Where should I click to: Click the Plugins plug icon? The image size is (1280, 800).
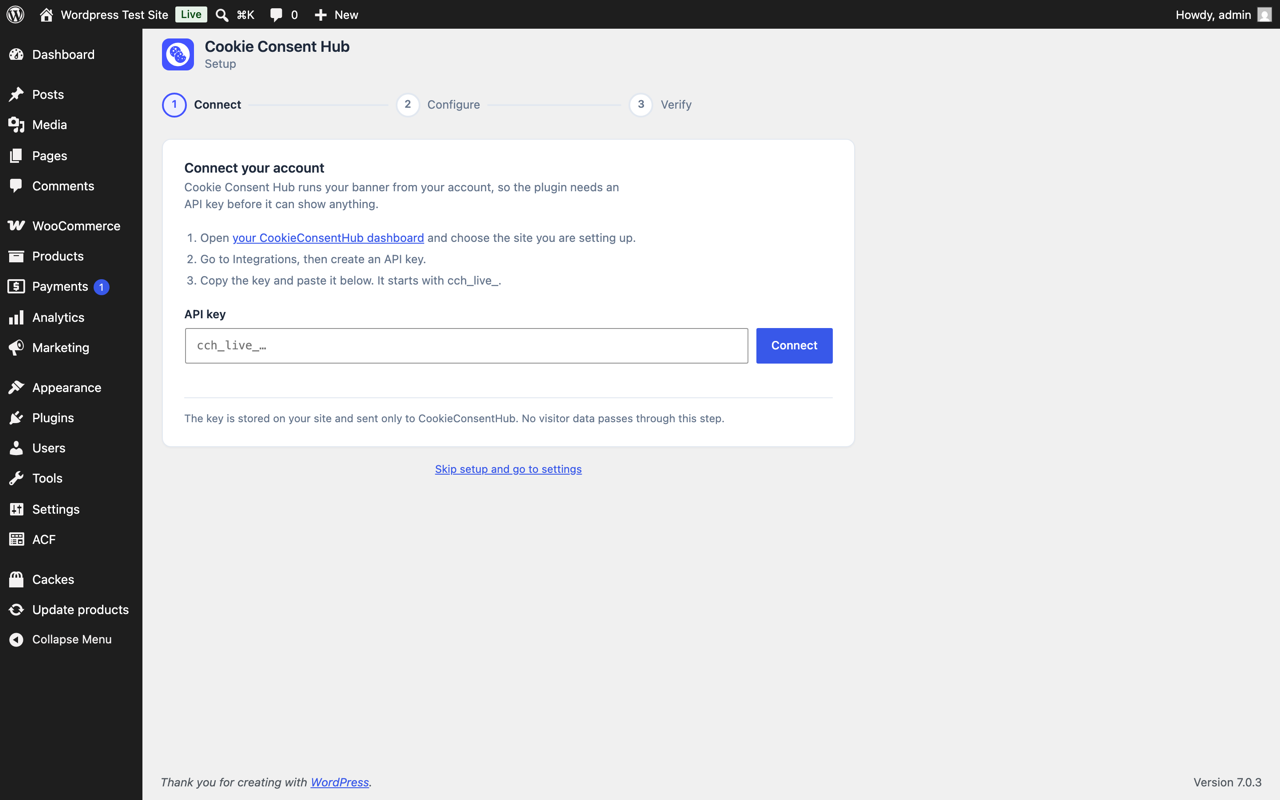point(16,418)
